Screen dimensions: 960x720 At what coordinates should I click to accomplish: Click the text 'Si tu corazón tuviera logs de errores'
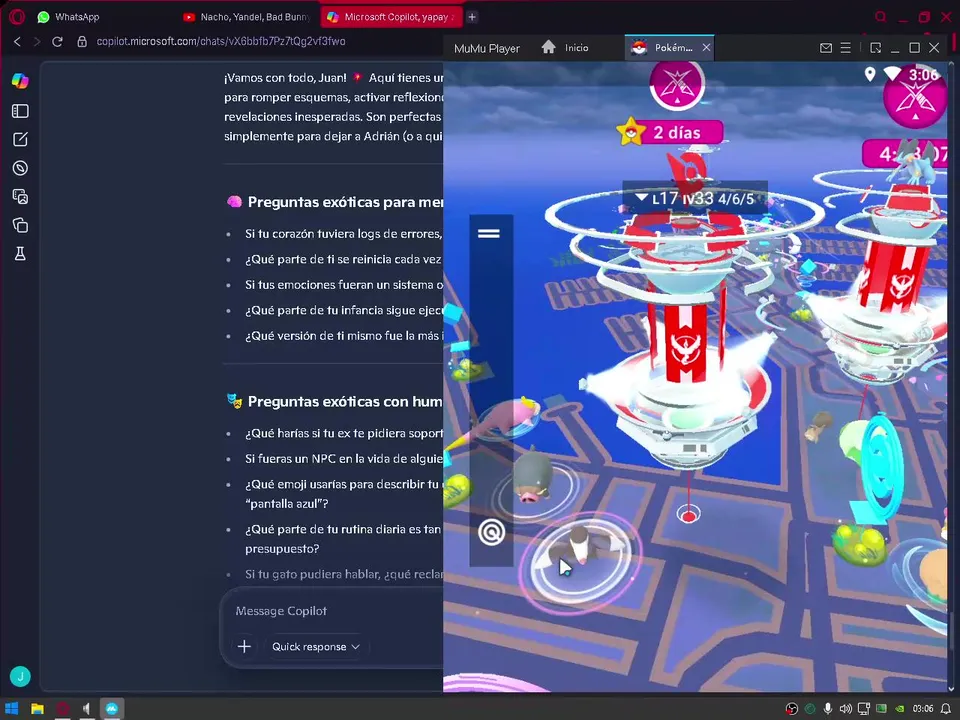click(x=343, y=234)
